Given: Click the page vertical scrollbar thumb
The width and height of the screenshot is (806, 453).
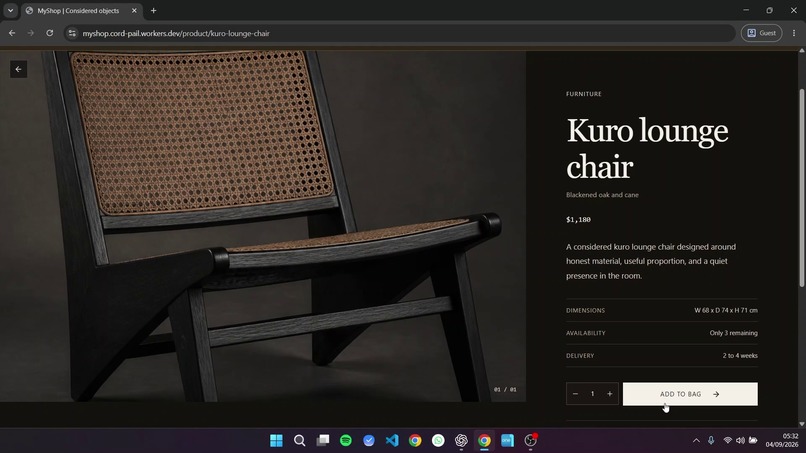Looking at the screenshot, I should click(x=801, y=188).
